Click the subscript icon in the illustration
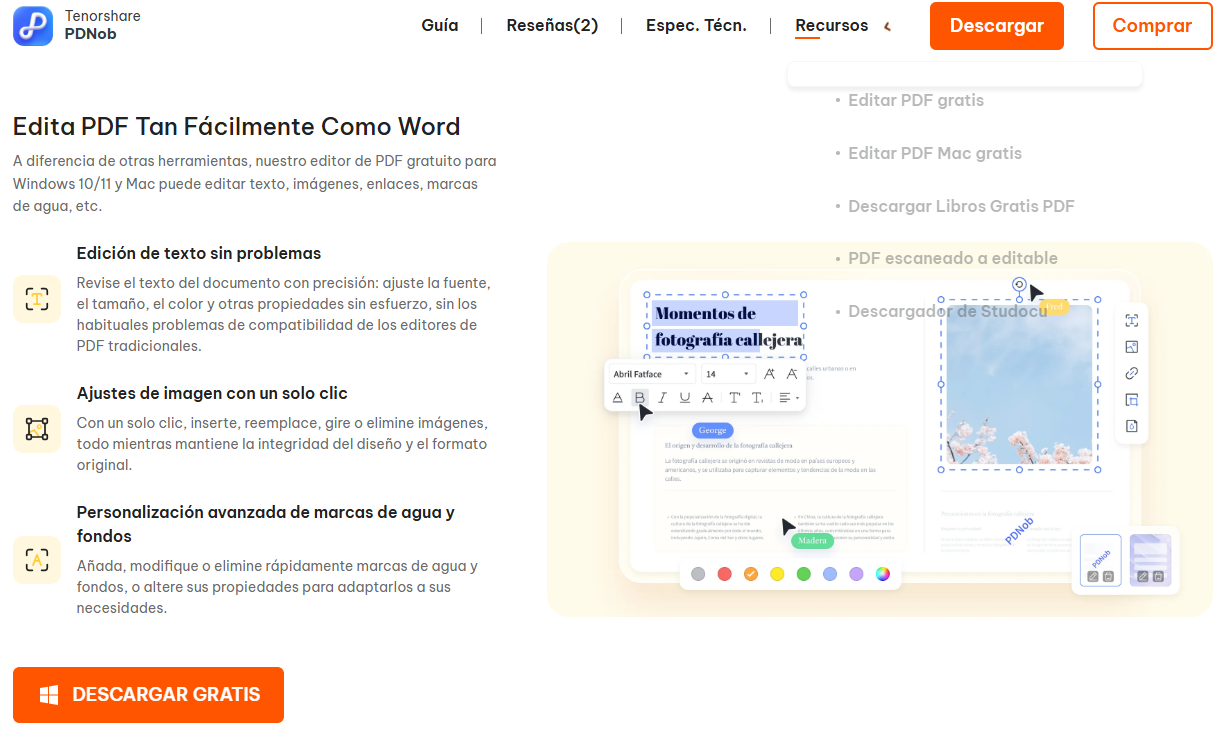 [757, 398]
